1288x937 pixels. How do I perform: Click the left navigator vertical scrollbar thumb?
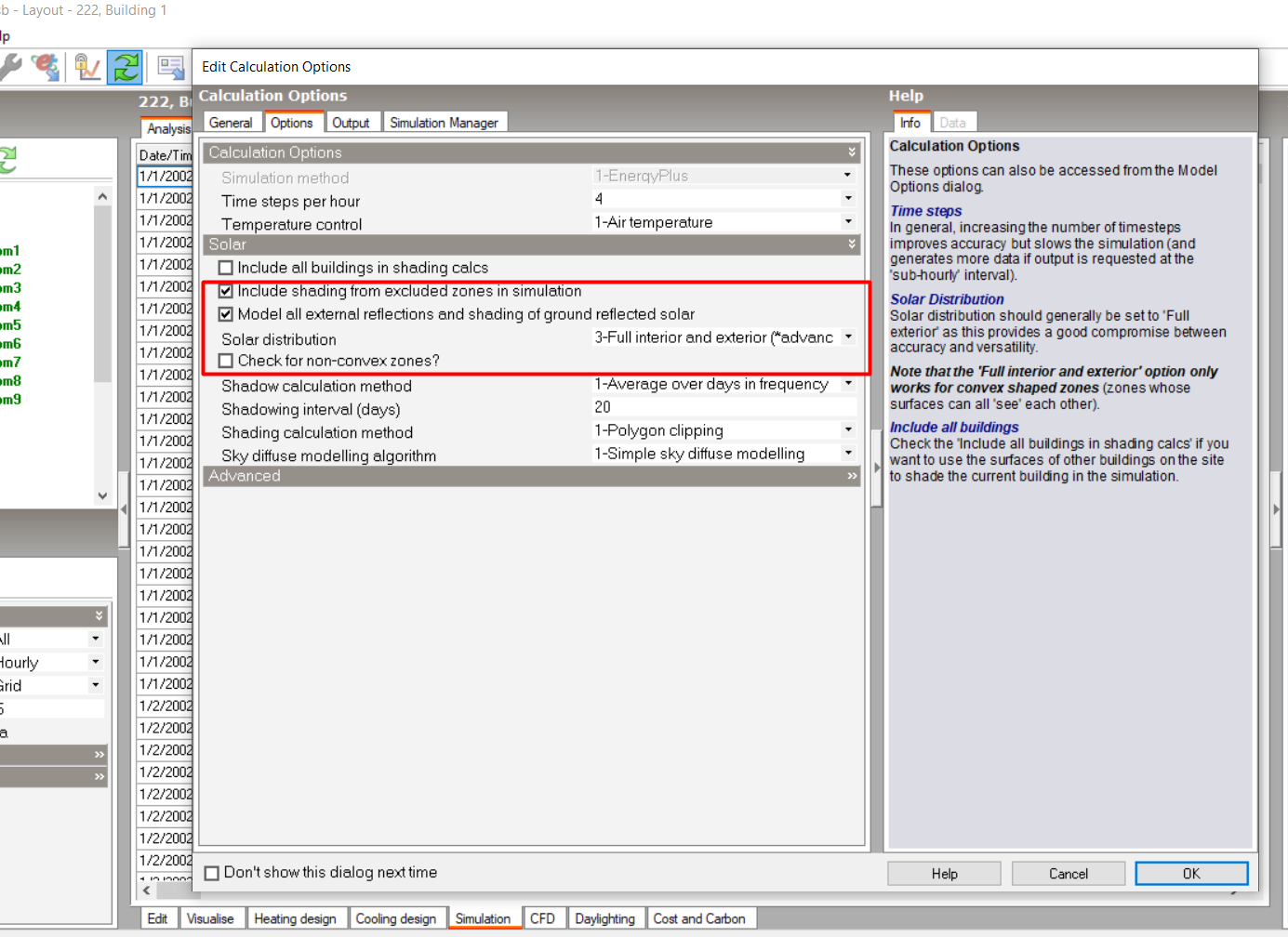pos(102,294)
